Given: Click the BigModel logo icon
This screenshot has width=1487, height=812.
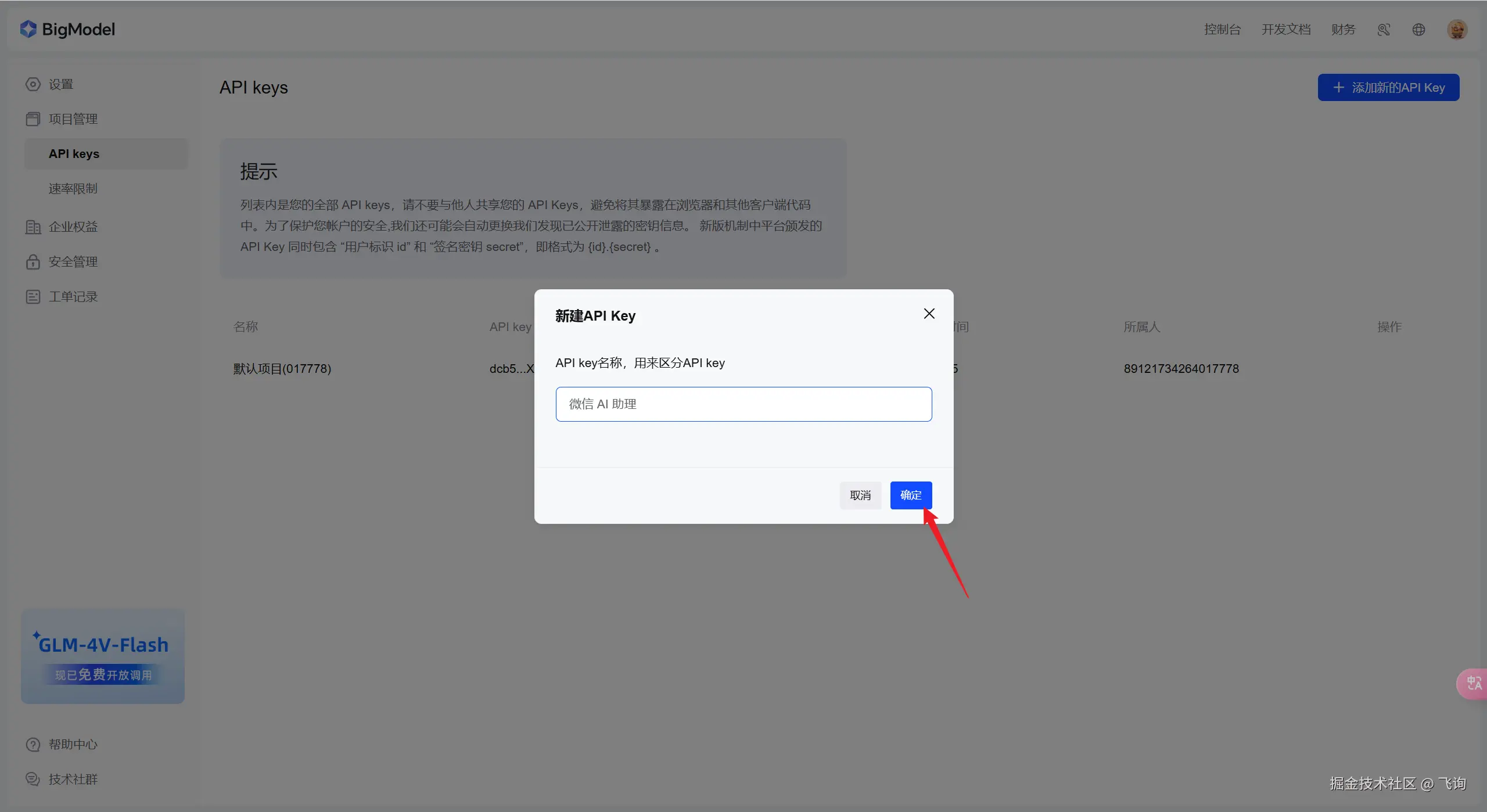Looking at the screenshot, I should [x=28, y=29].
